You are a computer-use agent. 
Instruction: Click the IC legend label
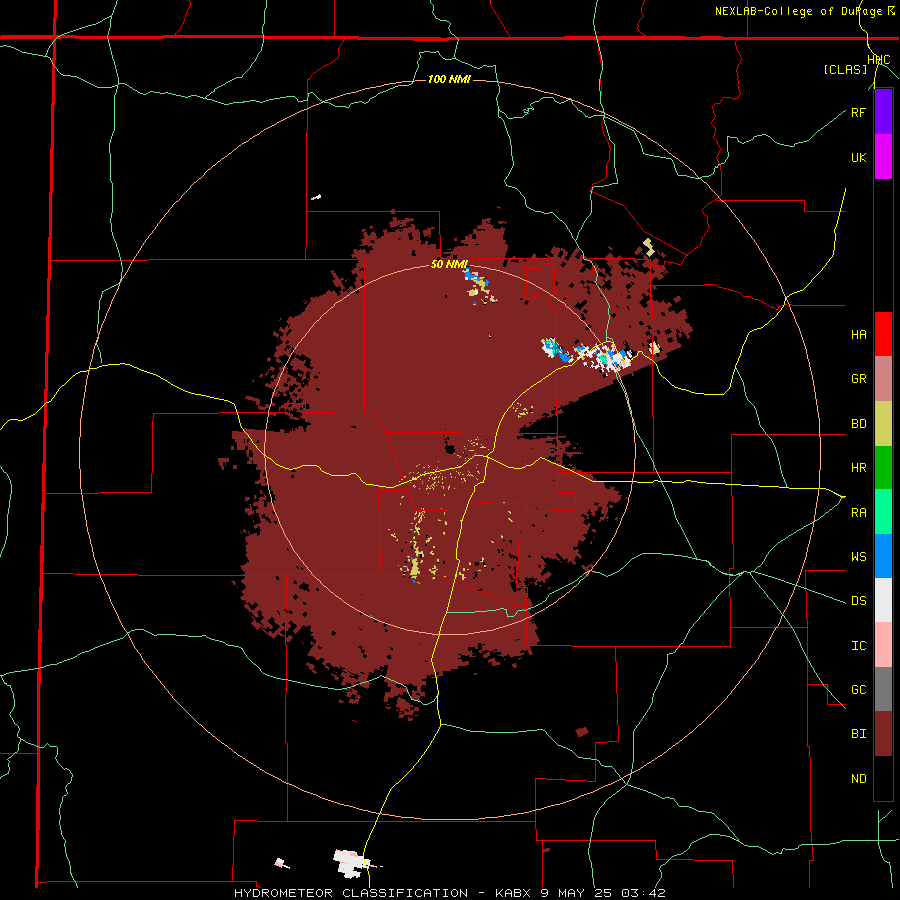pyautogui.click(x=859, y=646)
